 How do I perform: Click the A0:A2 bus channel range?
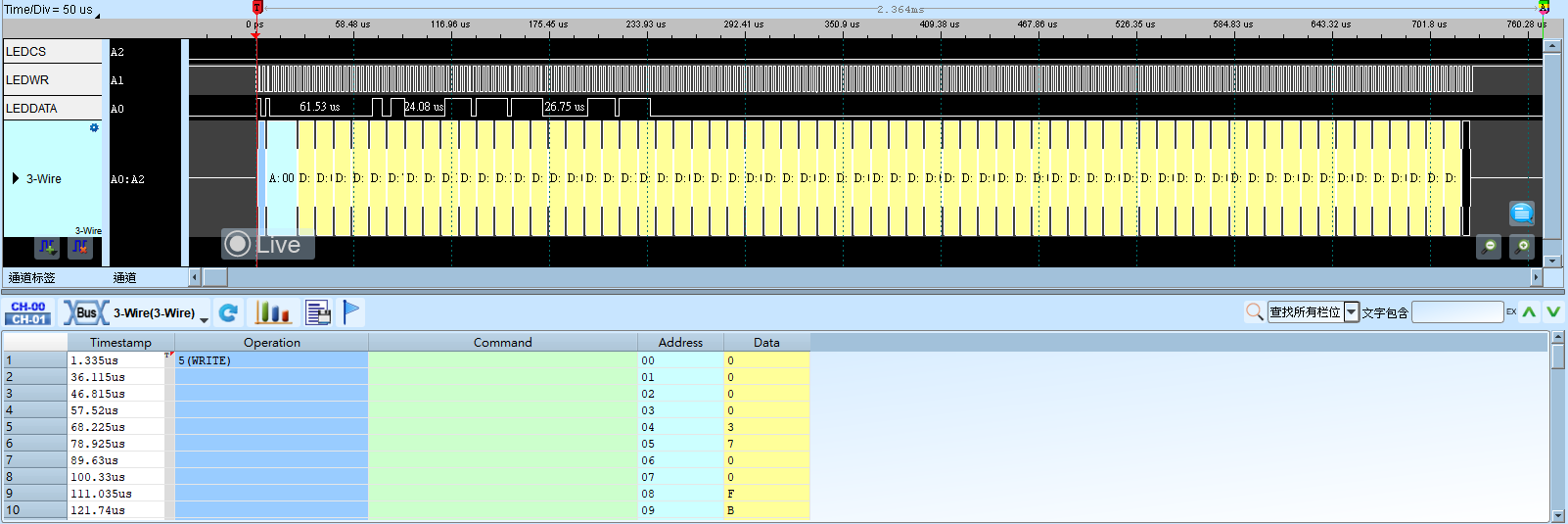click(x=127, y=179)
